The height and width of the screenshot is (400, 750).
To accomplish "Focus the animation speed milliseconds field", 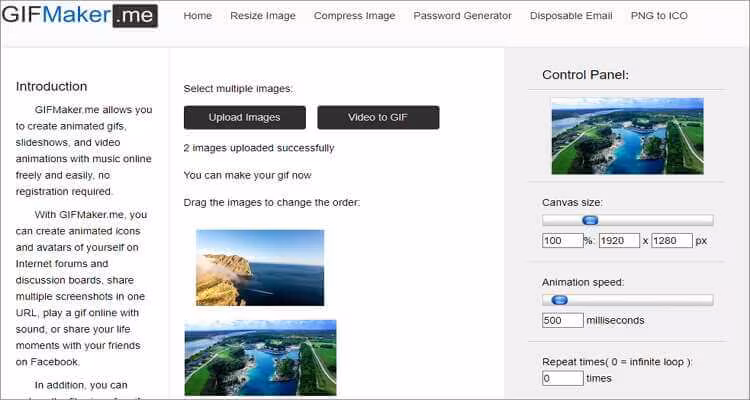I will [562, 320].
